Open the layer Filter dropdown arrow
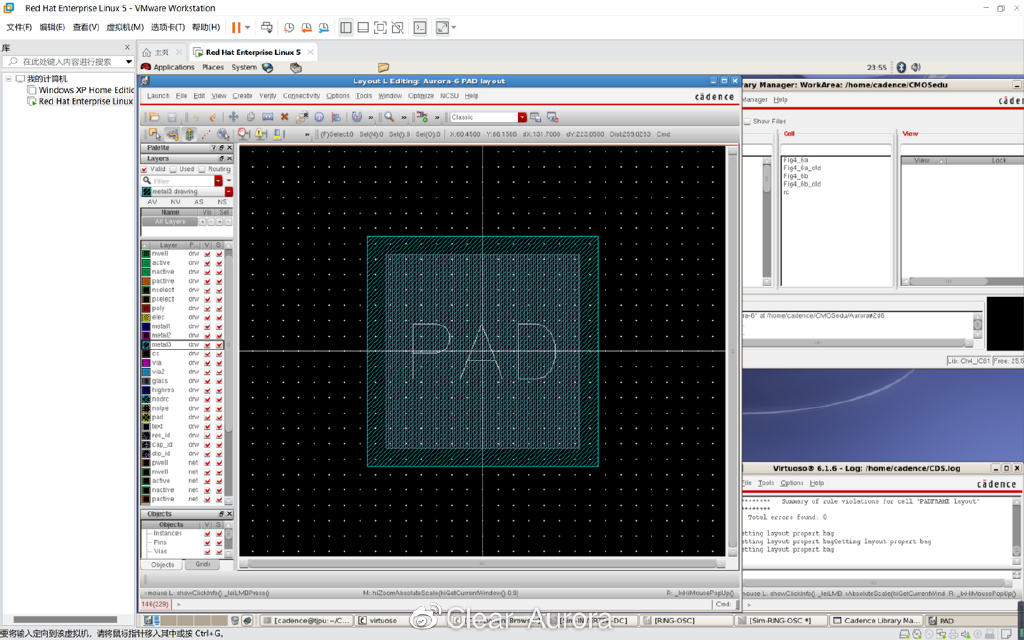The height and width of the screenshot is (640, 1024). [x=218, y=180]
